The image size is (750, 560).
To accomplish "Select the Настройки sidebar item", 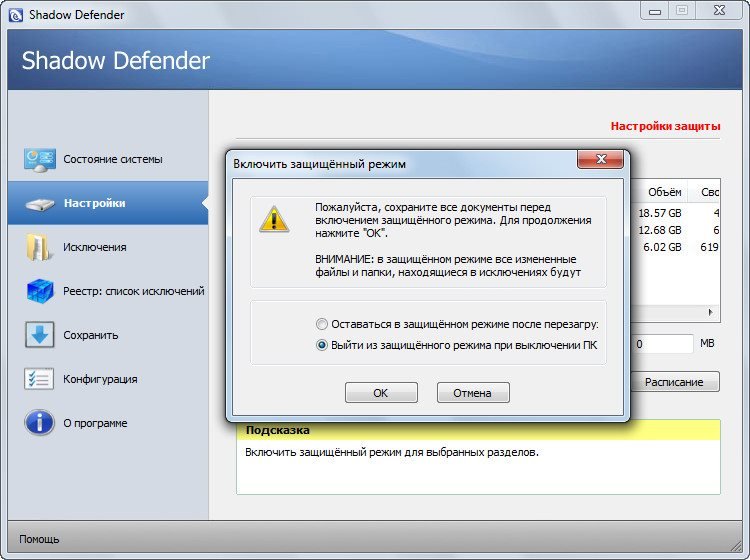I will coord(108,203).
